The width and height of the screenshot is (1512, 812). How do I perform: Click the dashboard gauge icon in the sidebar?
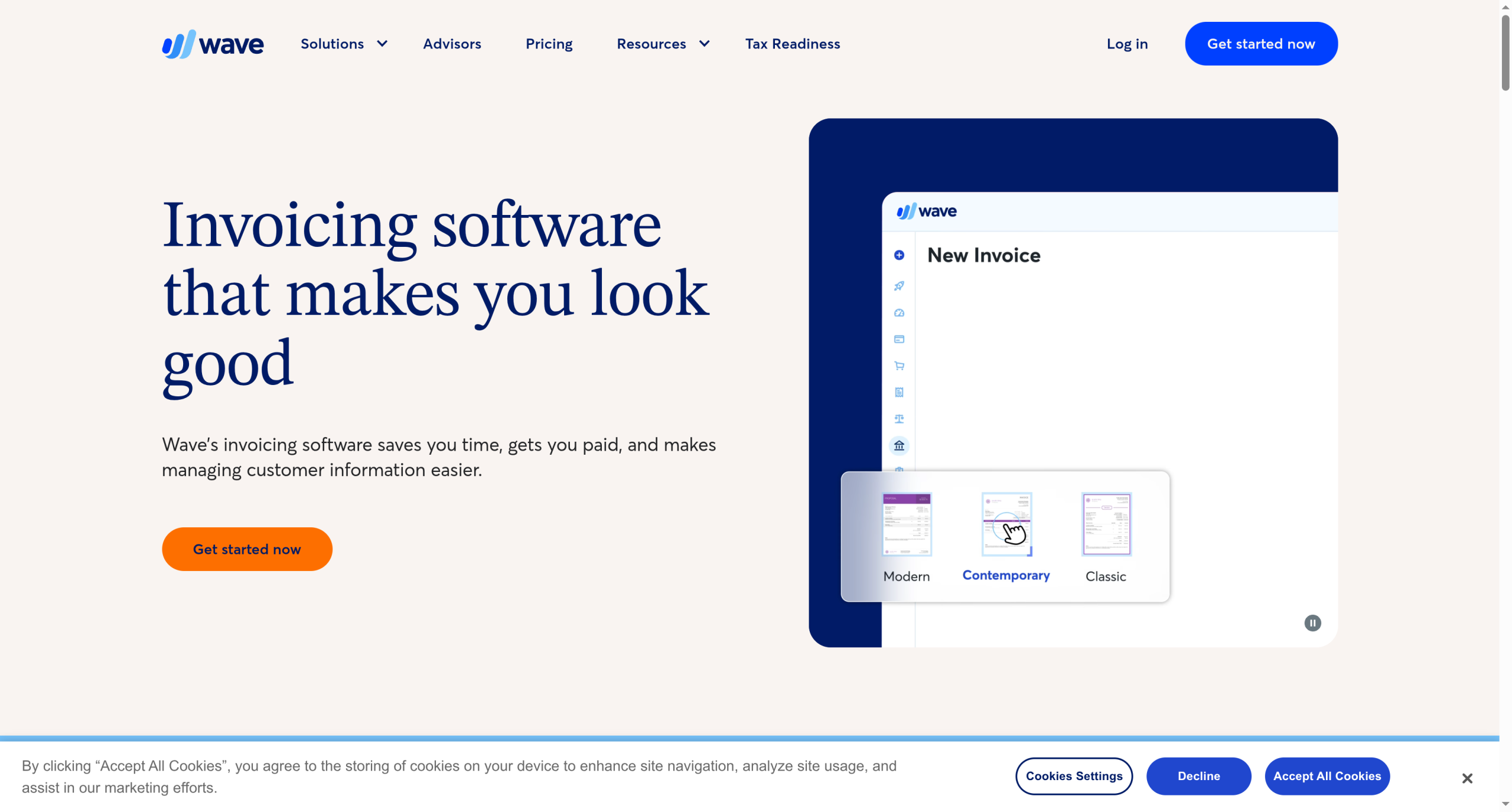tap(899, 312)
